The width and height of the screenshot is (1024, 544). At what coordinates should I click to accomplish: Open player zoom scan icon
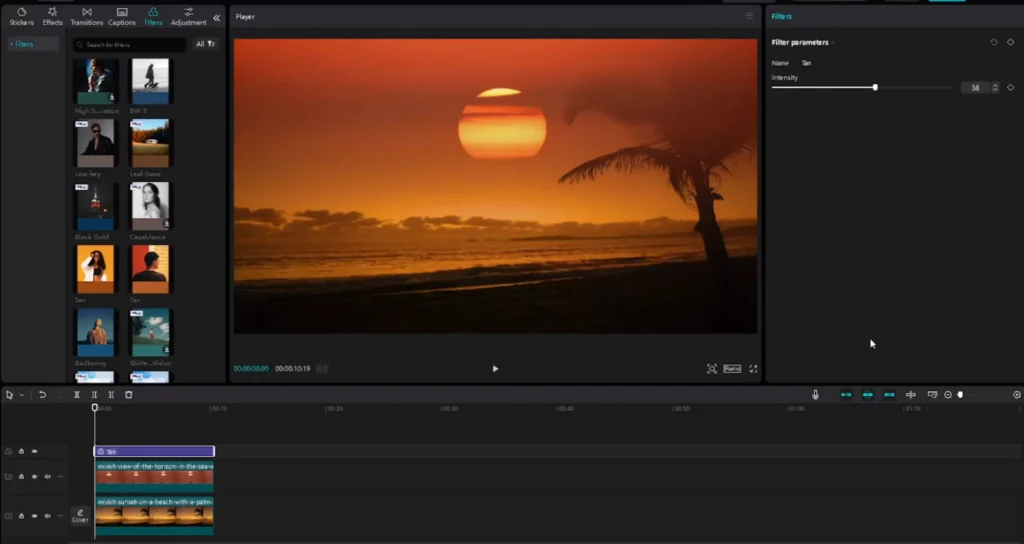pyautogui.click(x=712, y=369)
